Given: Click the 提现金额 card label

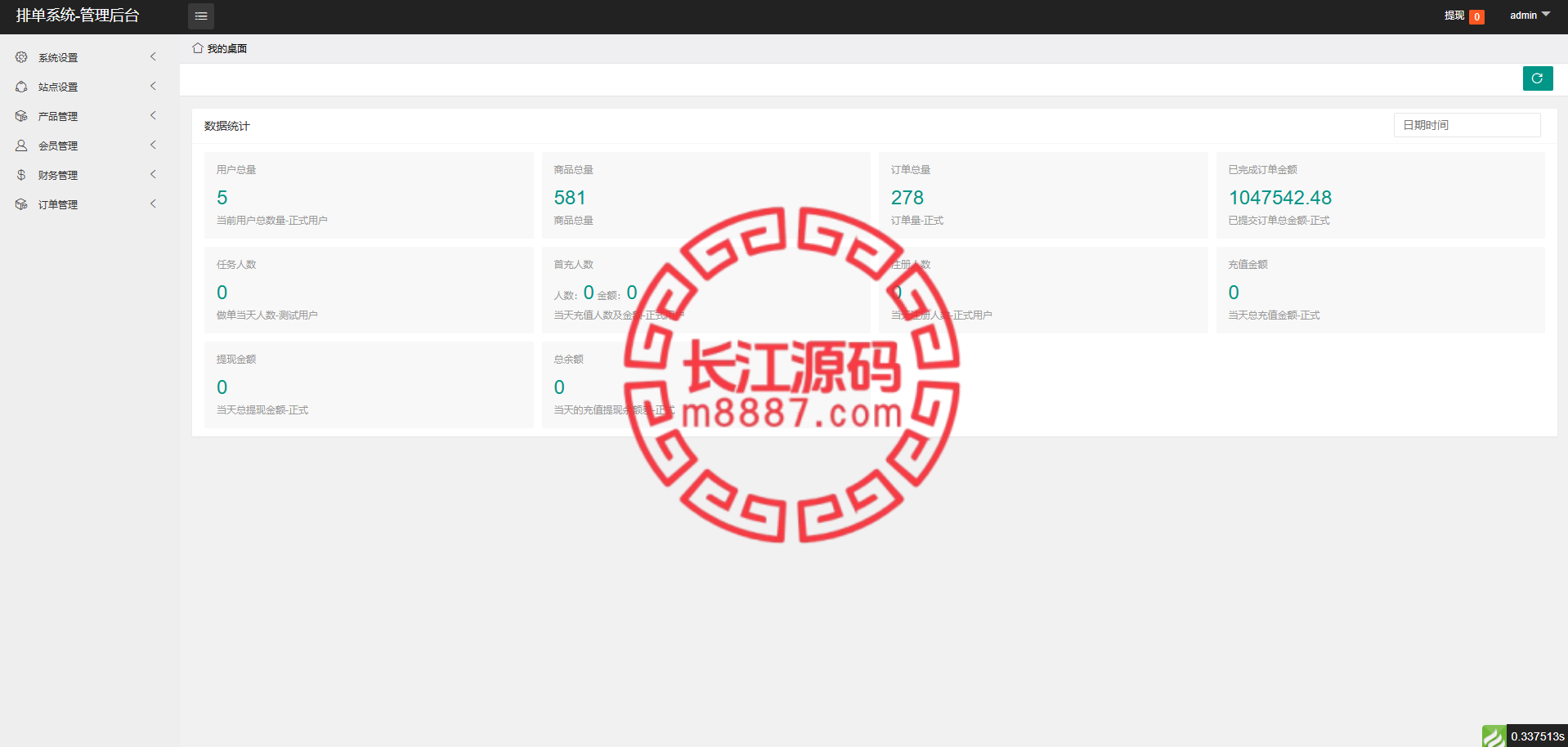Looking at the screenshot, I should [x=236, y=360].
